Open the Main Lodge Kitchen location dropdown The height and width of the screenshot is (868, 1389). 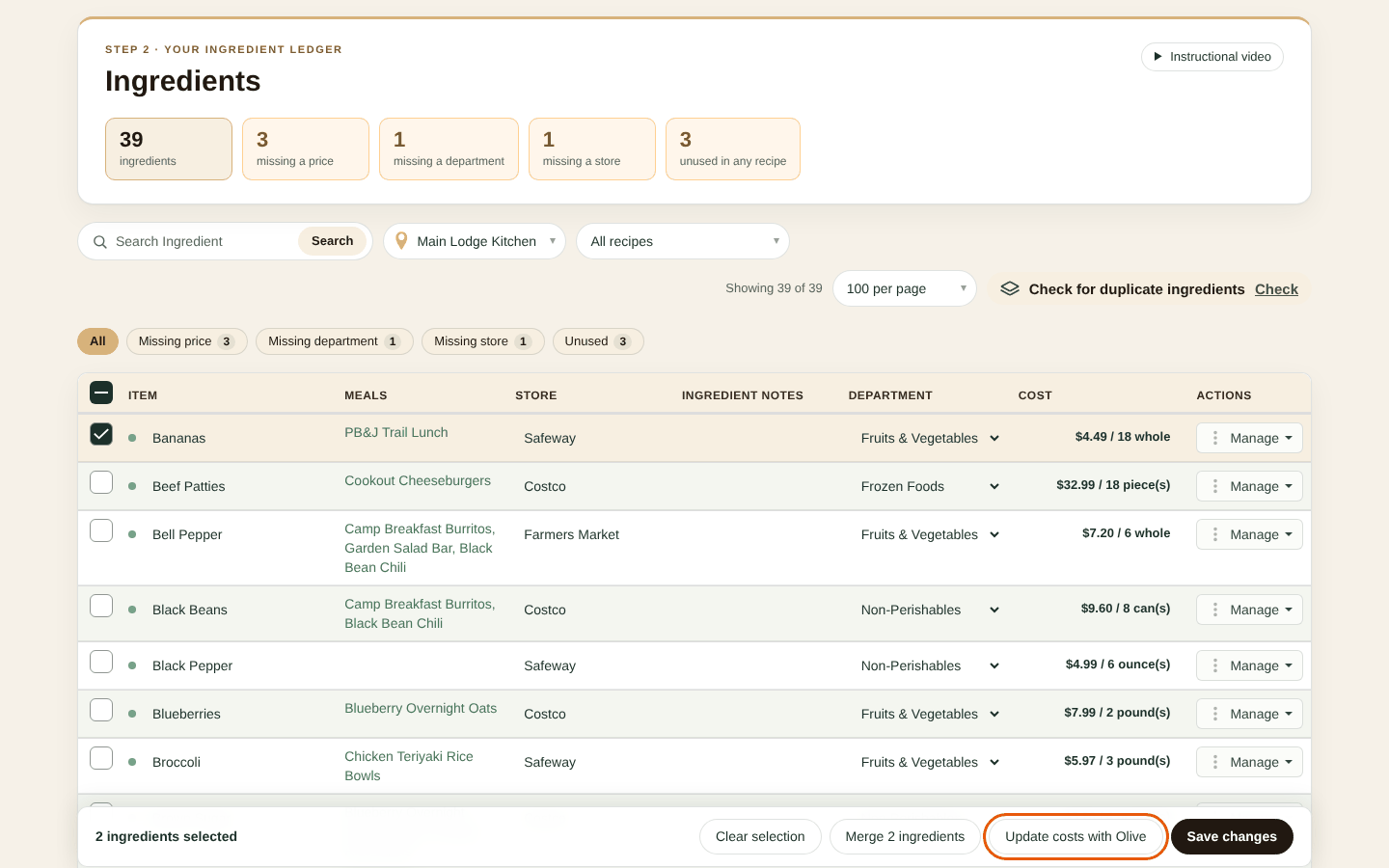pyautogui.click(x=475, y=241)
